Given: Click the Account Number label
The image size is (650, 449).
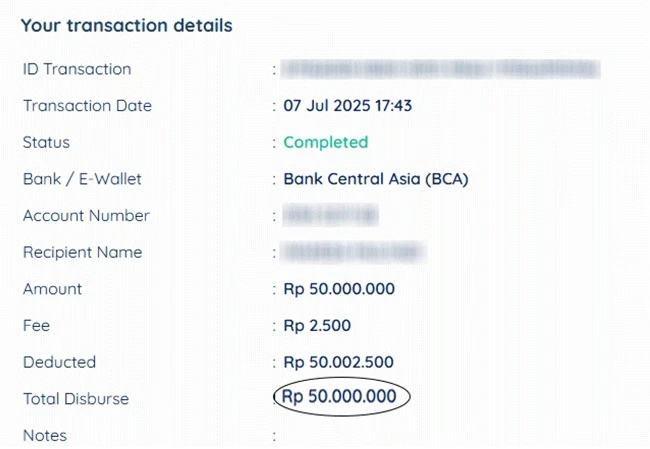Looking at the screenshot, I should [86, 216].
